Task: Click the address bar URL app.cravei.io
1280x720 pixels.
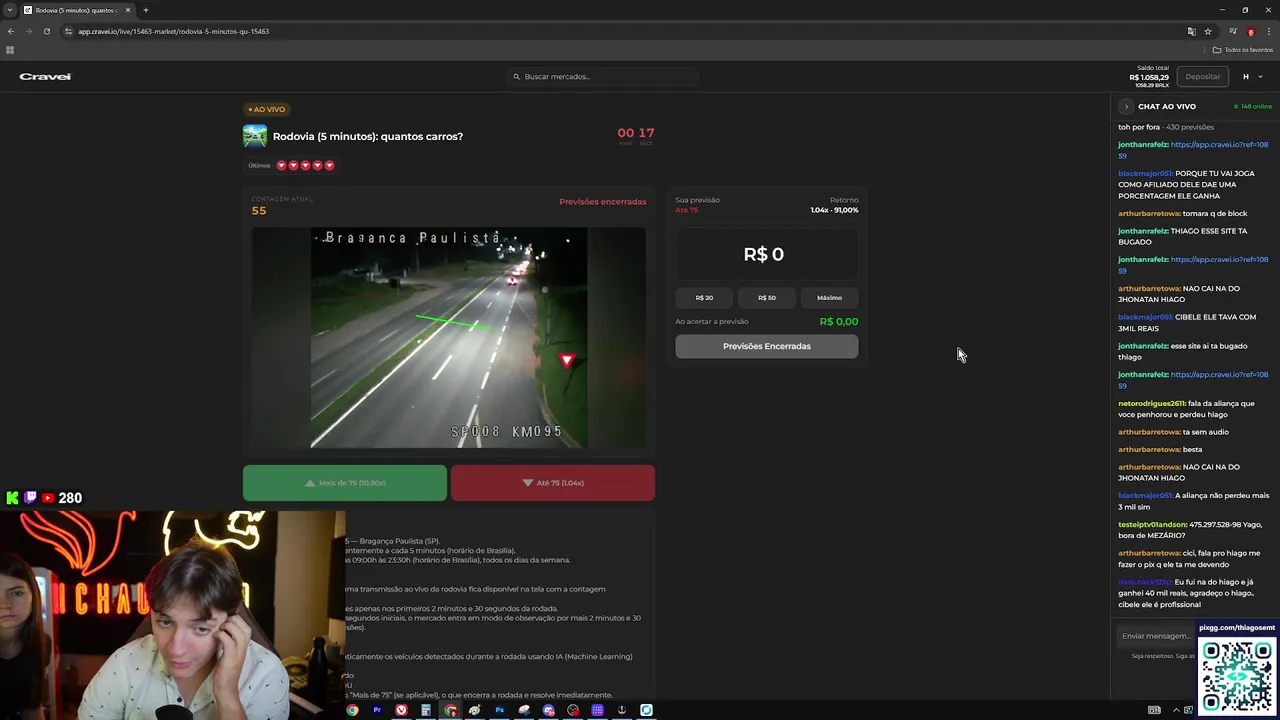Action: [x=173, y=31]
